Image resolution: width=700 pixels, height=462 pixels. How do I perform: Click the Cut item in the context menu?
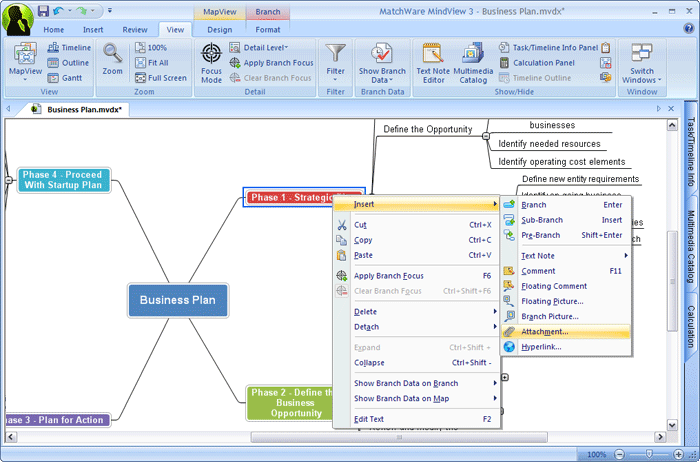[417, 225]
